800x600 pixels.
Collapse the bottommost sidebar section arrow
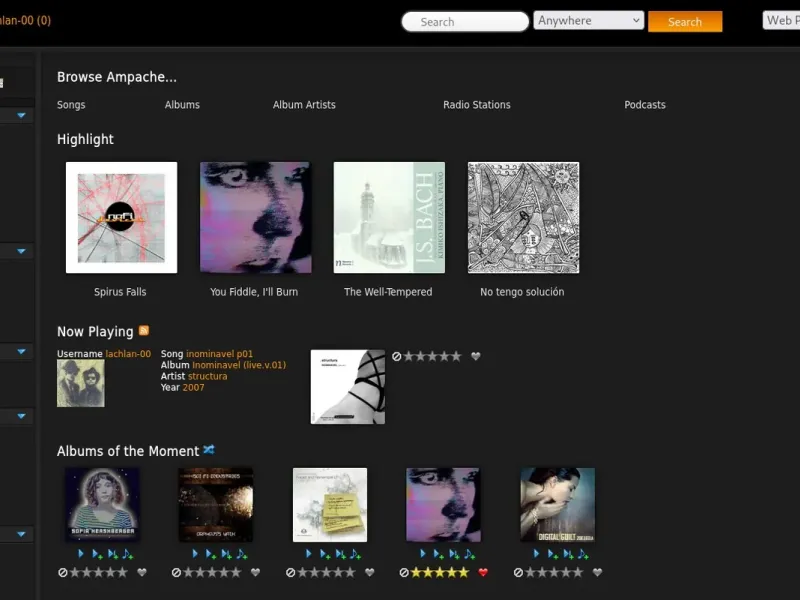[x=21, y=534]
